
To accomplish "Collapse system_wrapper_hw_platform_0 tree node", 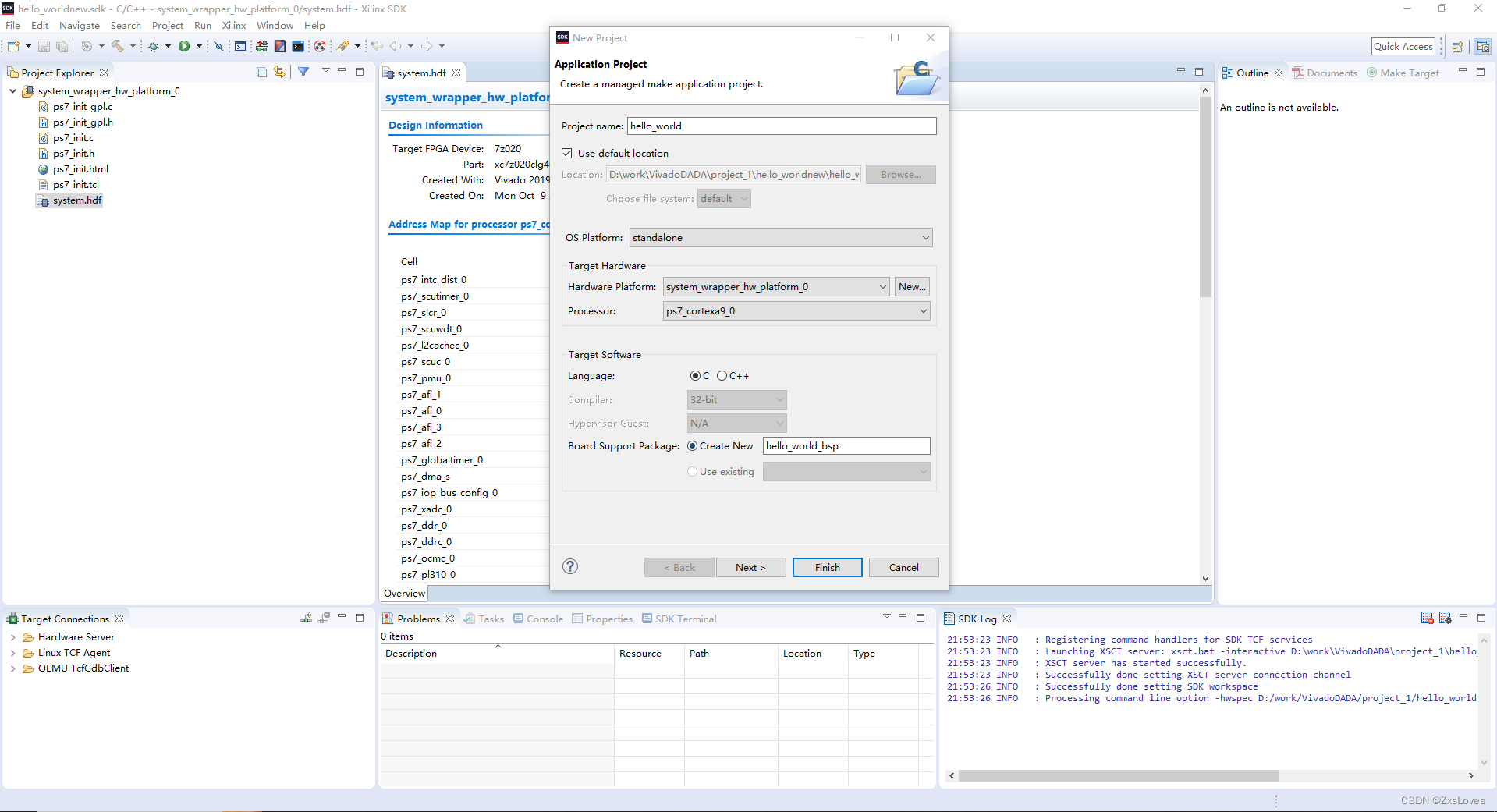I will (13, 90).
